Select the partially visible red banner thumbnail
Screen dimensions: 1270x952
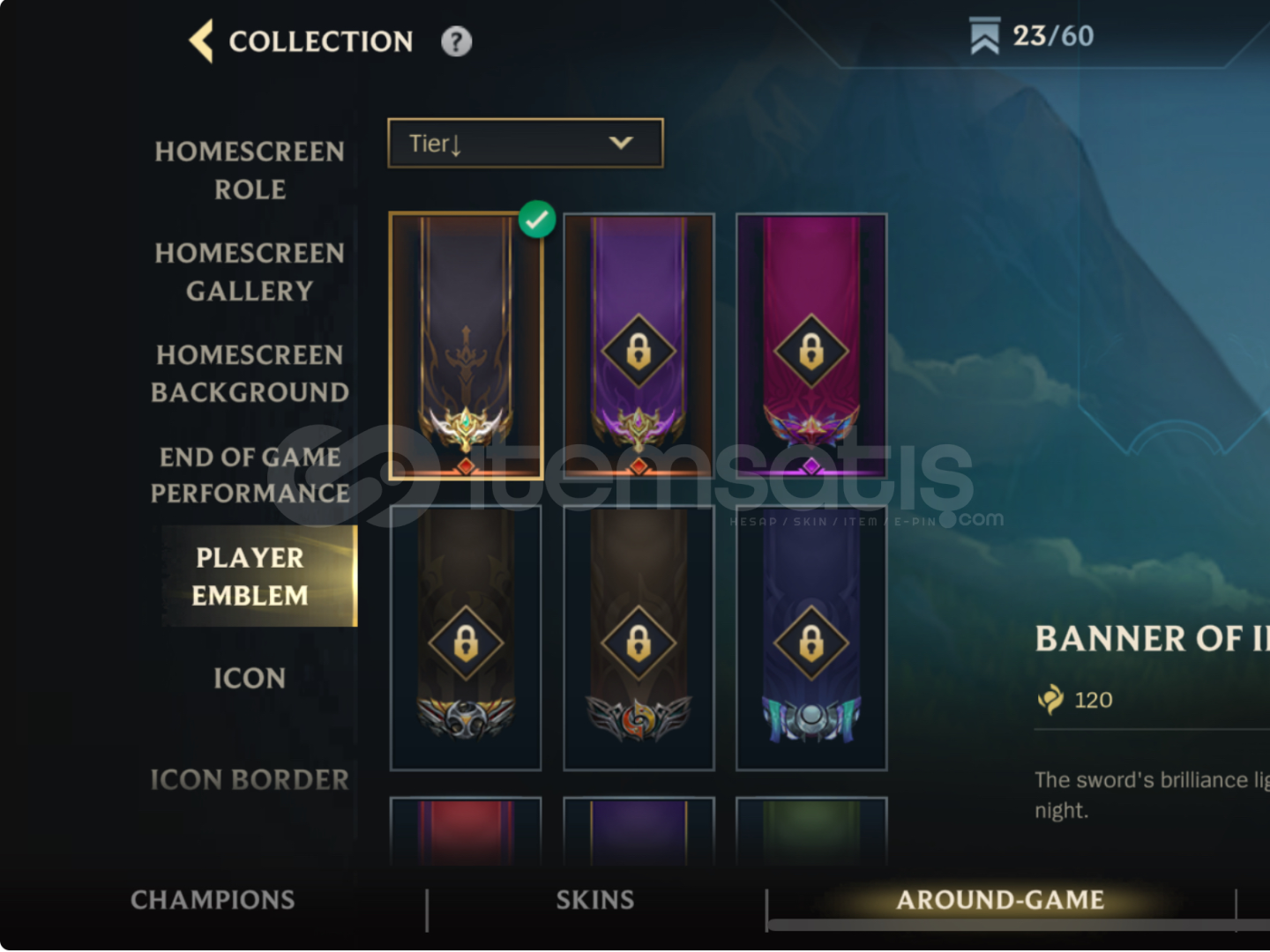[x=466, y=830]
